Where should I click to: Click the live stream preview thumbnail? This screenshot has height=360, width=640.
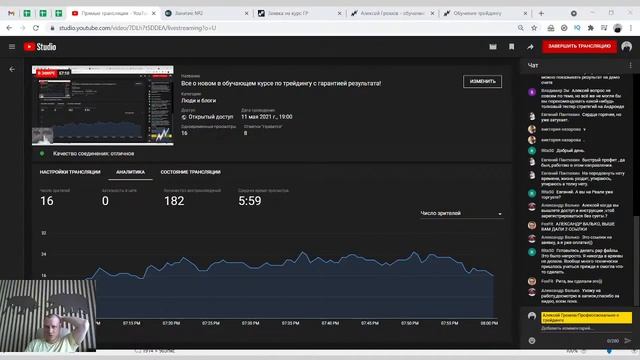103,105
